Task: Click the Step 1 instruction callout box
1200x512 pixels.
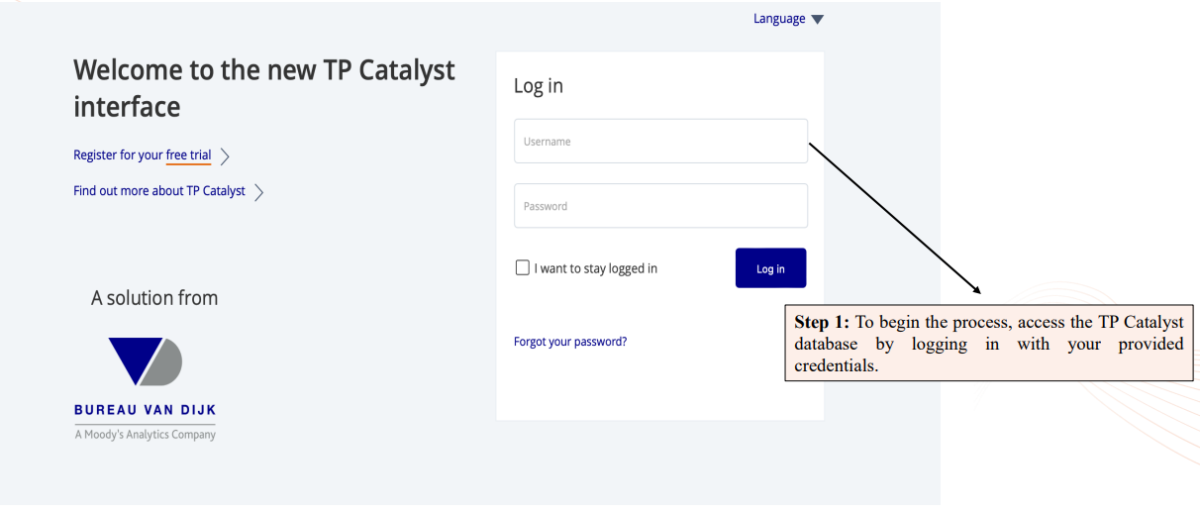Action: pyautogui.click(x=989, y=344)
